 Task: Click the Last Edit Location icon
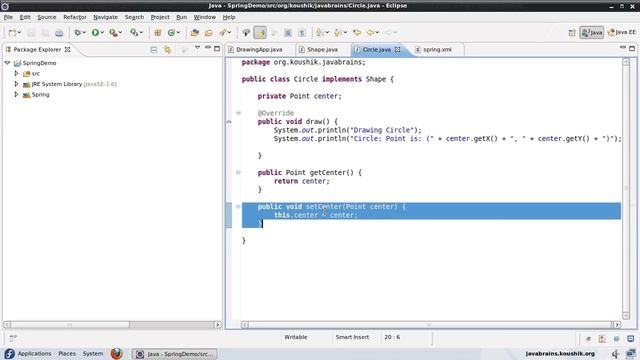pos(357,33)
